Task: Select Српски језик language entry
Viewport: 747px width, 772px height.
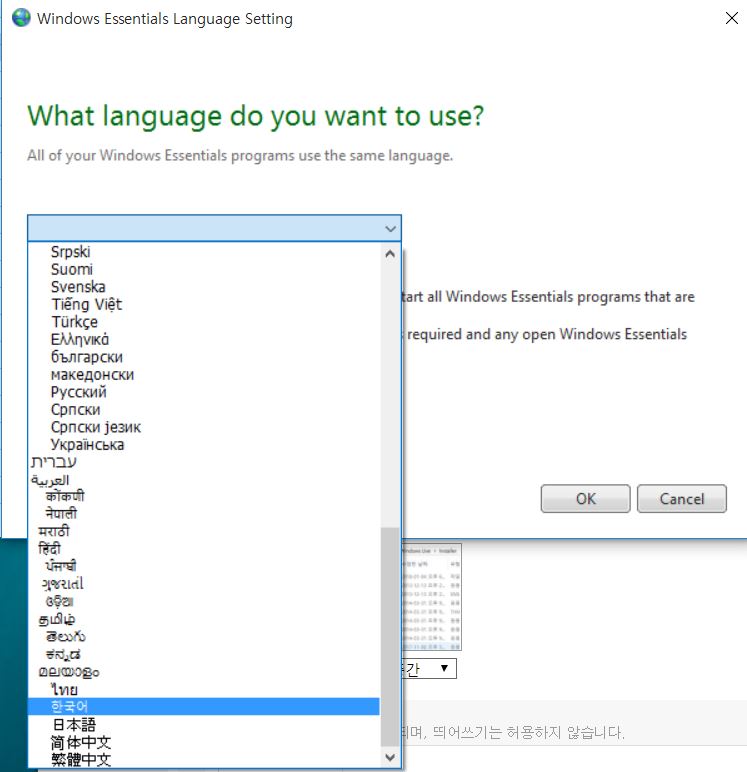Action: (x=204, y=427)
